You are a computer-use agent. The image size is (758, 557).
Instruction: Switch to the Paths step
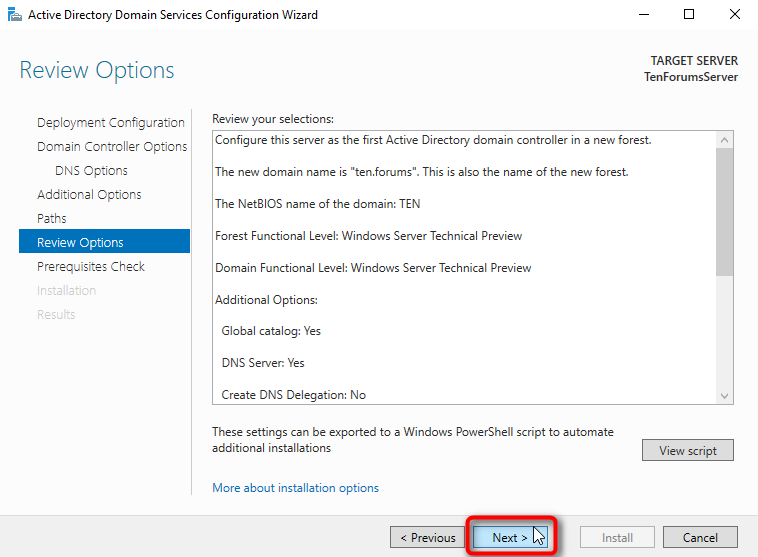[x=51, y=219]
